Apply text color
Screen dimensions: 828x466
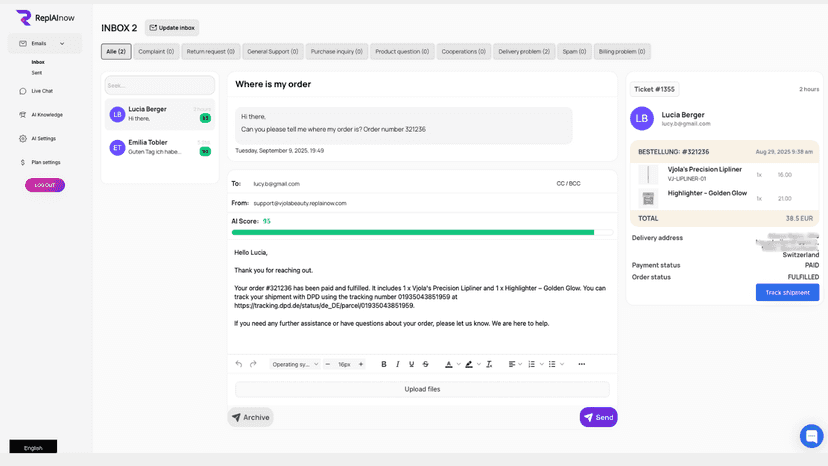(x=448, y=364)
